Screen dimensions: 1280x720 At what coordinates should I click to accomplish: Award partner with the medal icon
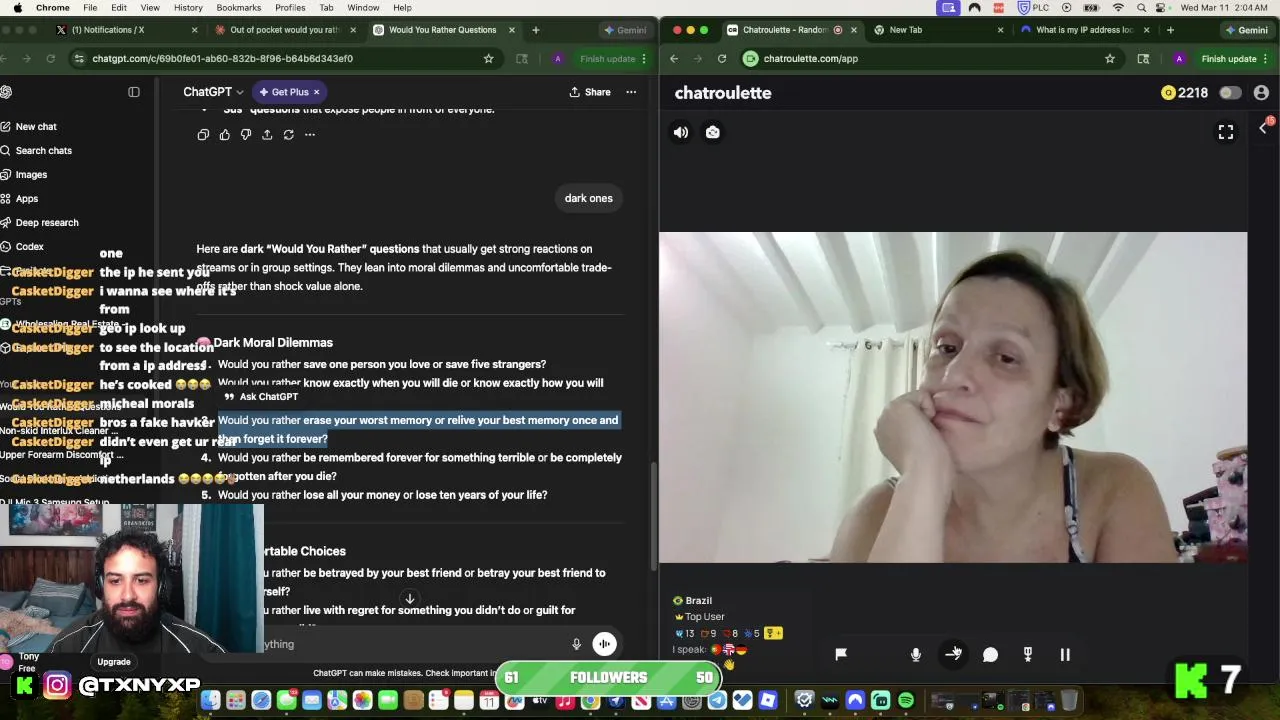coord(1027,654)
